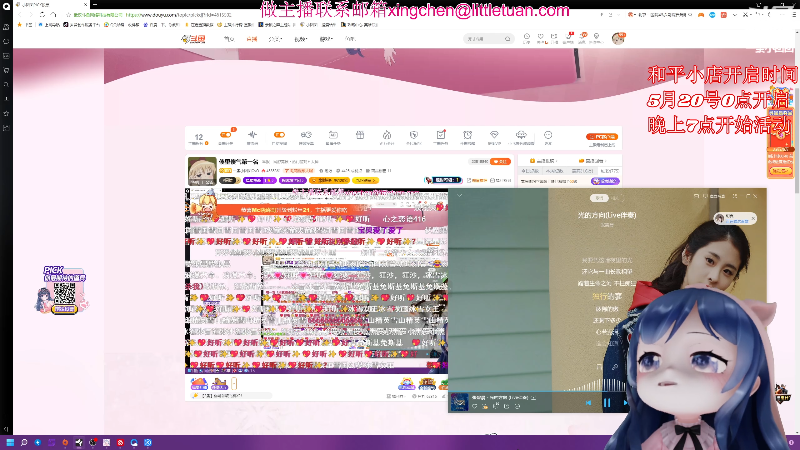Like the song with the heart icon
The width and height of the screenshot is (800, 450).
click(x=474, y=407)
